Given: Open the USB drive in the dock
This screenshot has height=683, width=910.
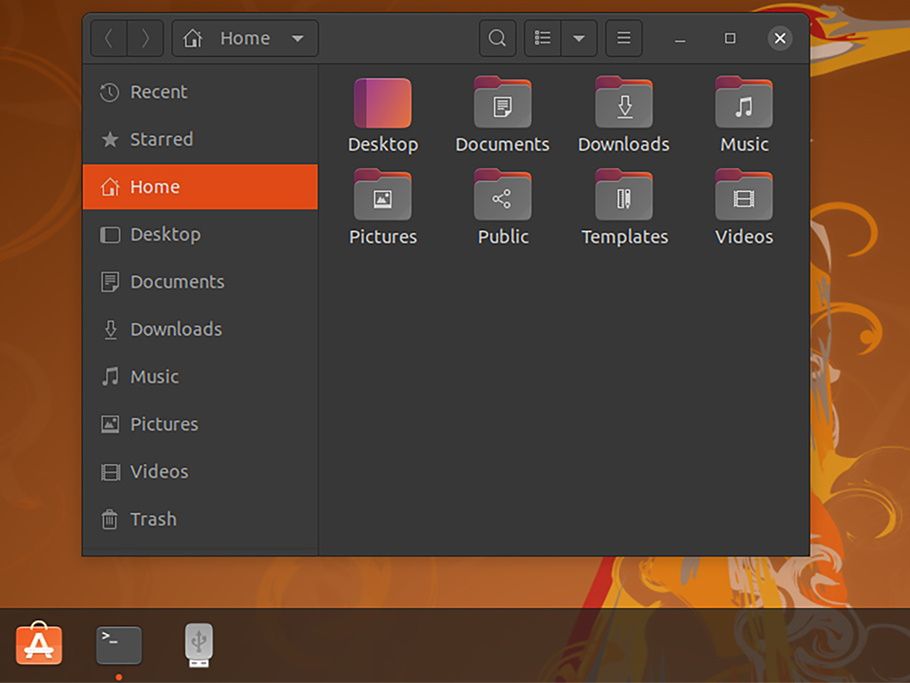Looking at the screenshot, I should (199, 645).
